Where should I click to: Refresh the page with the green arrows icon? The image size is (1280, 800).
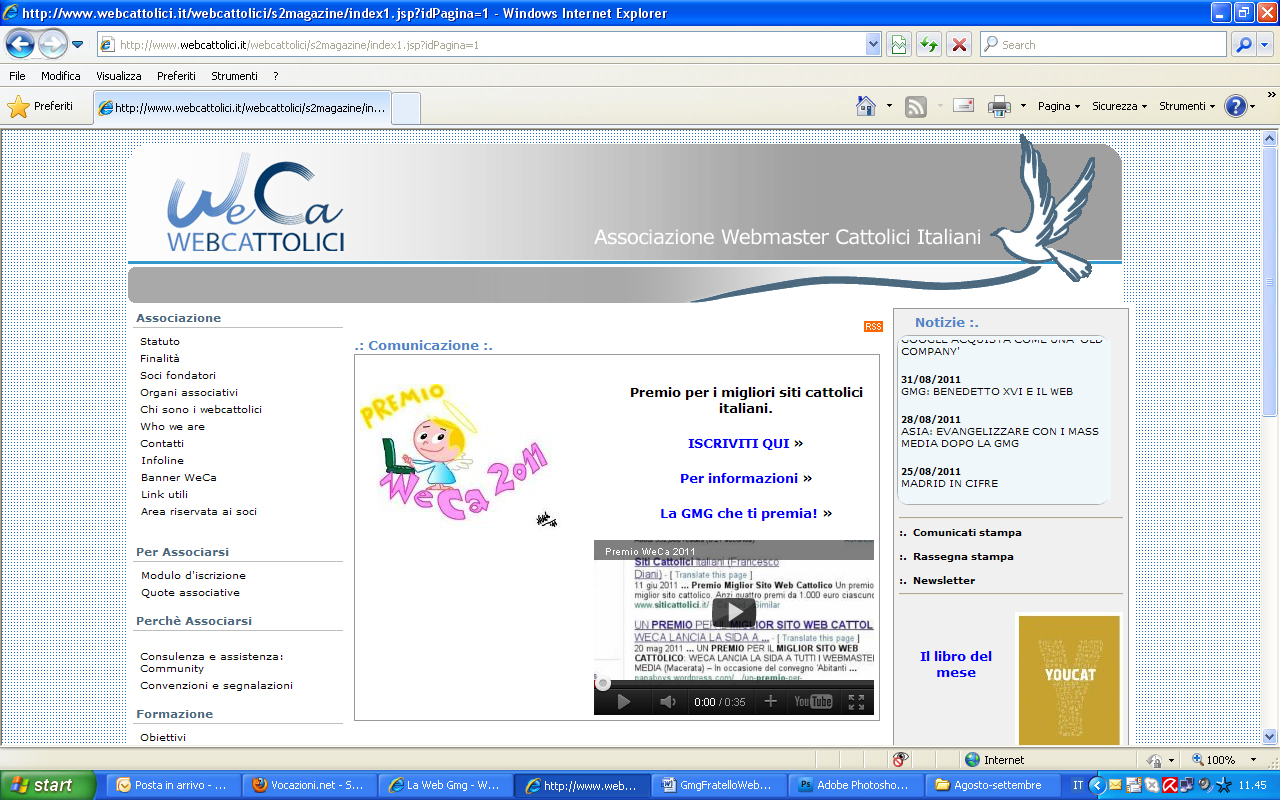(929, 44)
